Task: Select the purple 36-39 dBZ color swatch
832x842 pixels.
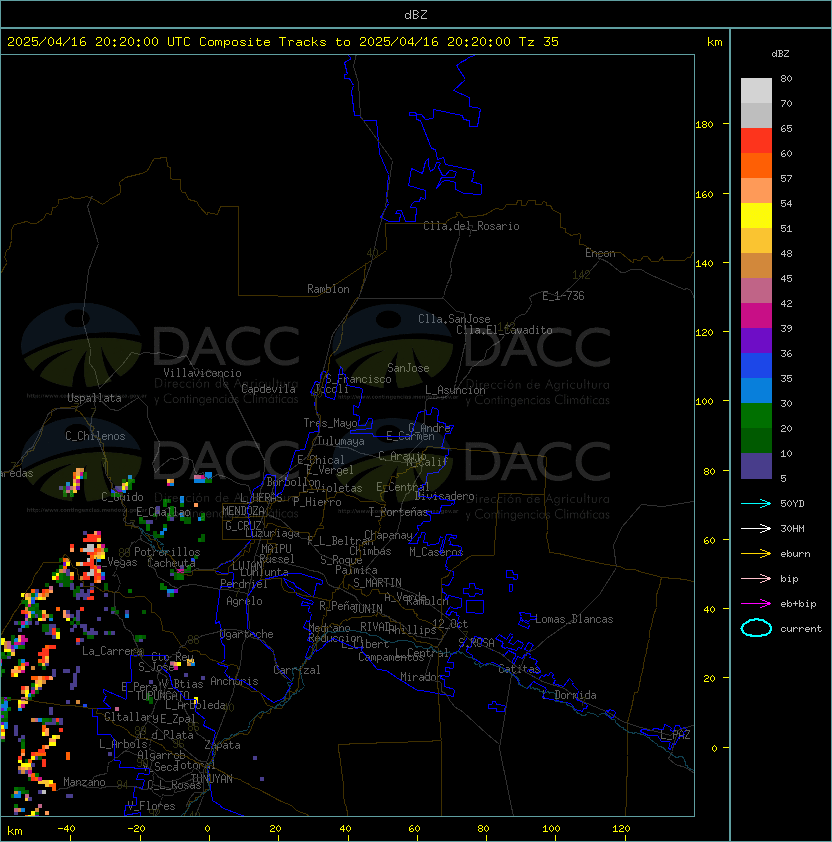Action: point(756,340)
